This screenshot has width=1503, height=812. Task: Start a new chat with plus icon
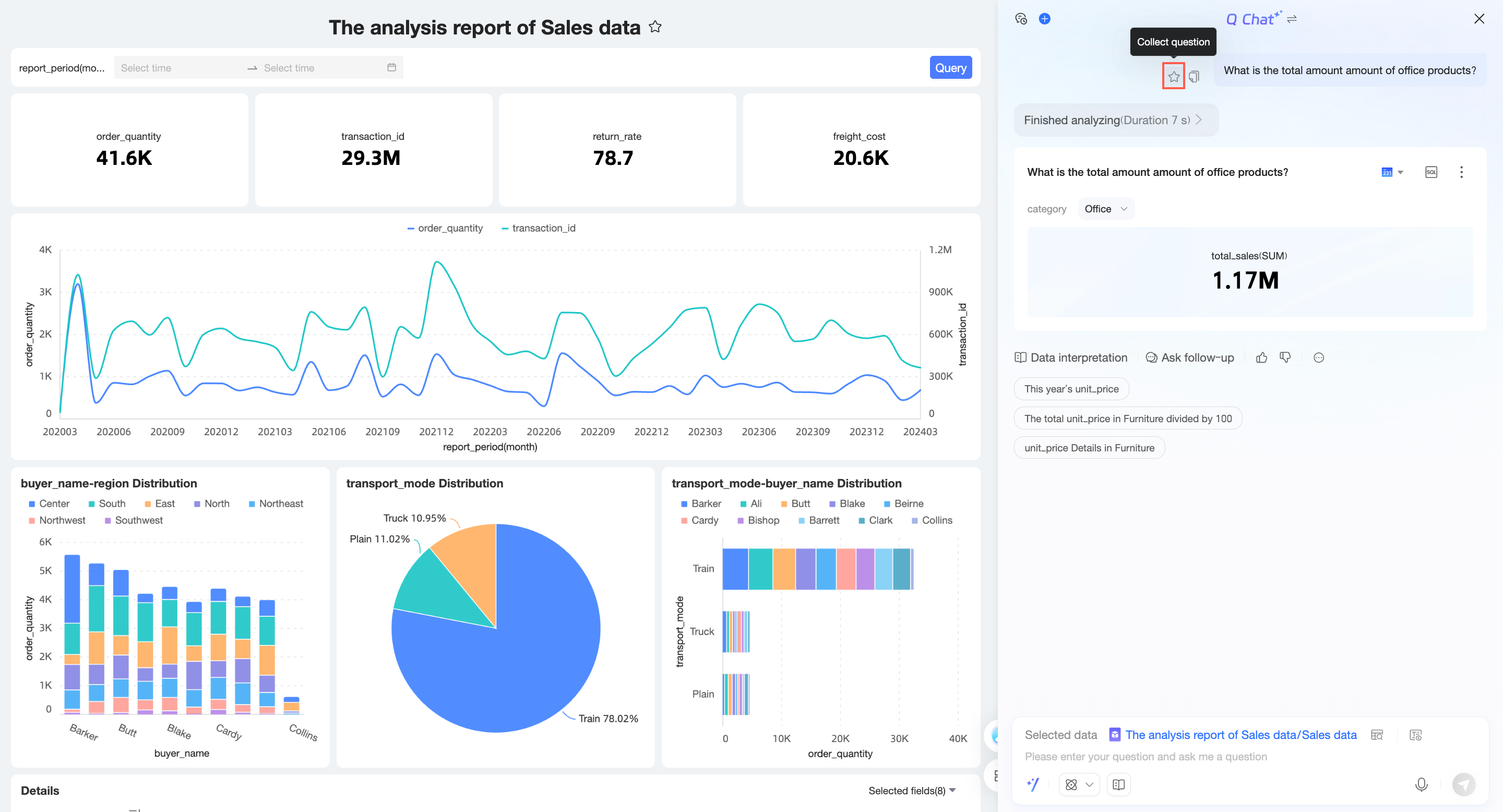click(1044, 19)
